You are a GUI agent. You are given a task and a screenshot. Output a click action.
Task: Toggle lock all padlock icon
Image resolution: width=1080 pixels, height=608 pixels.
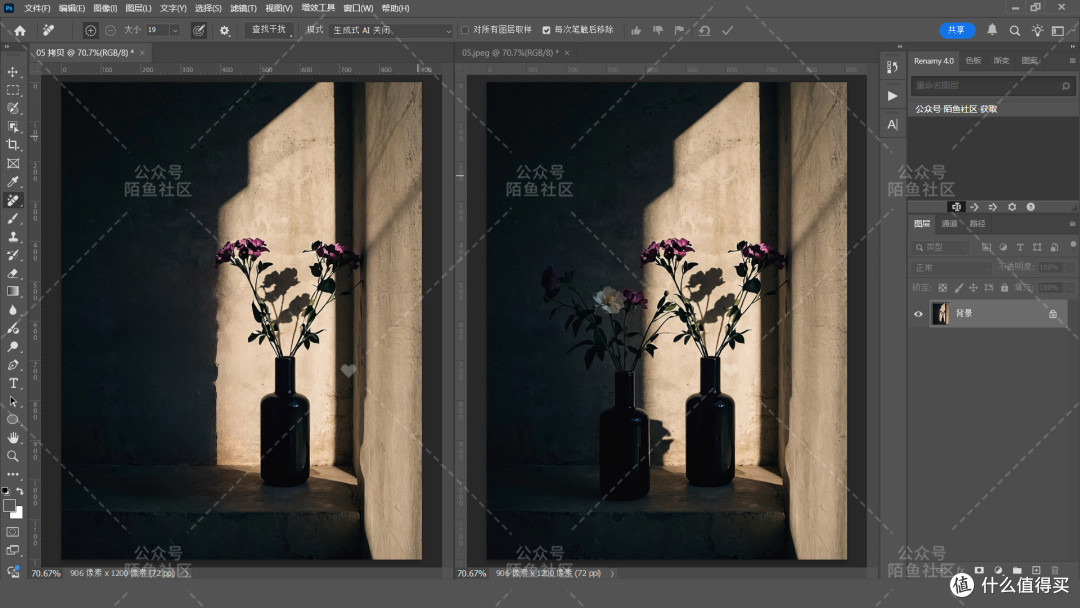click(x=1004, y=288)
